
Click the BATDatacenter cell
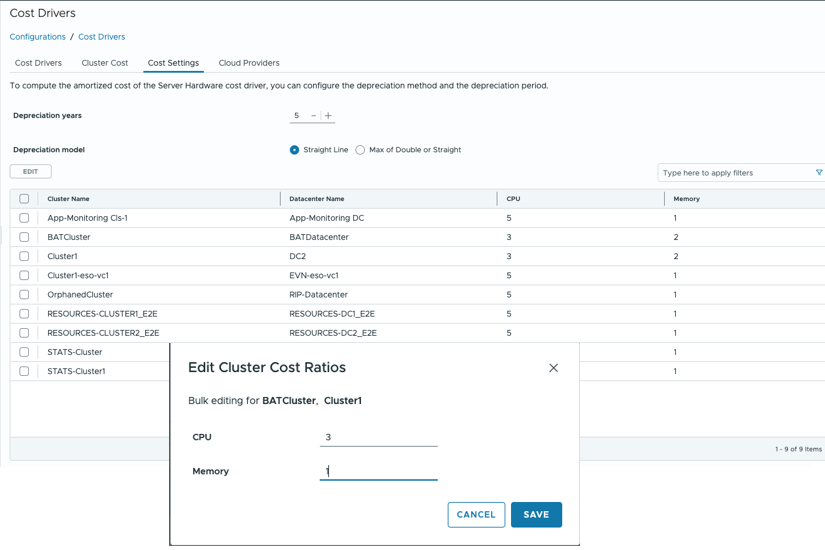319,237
